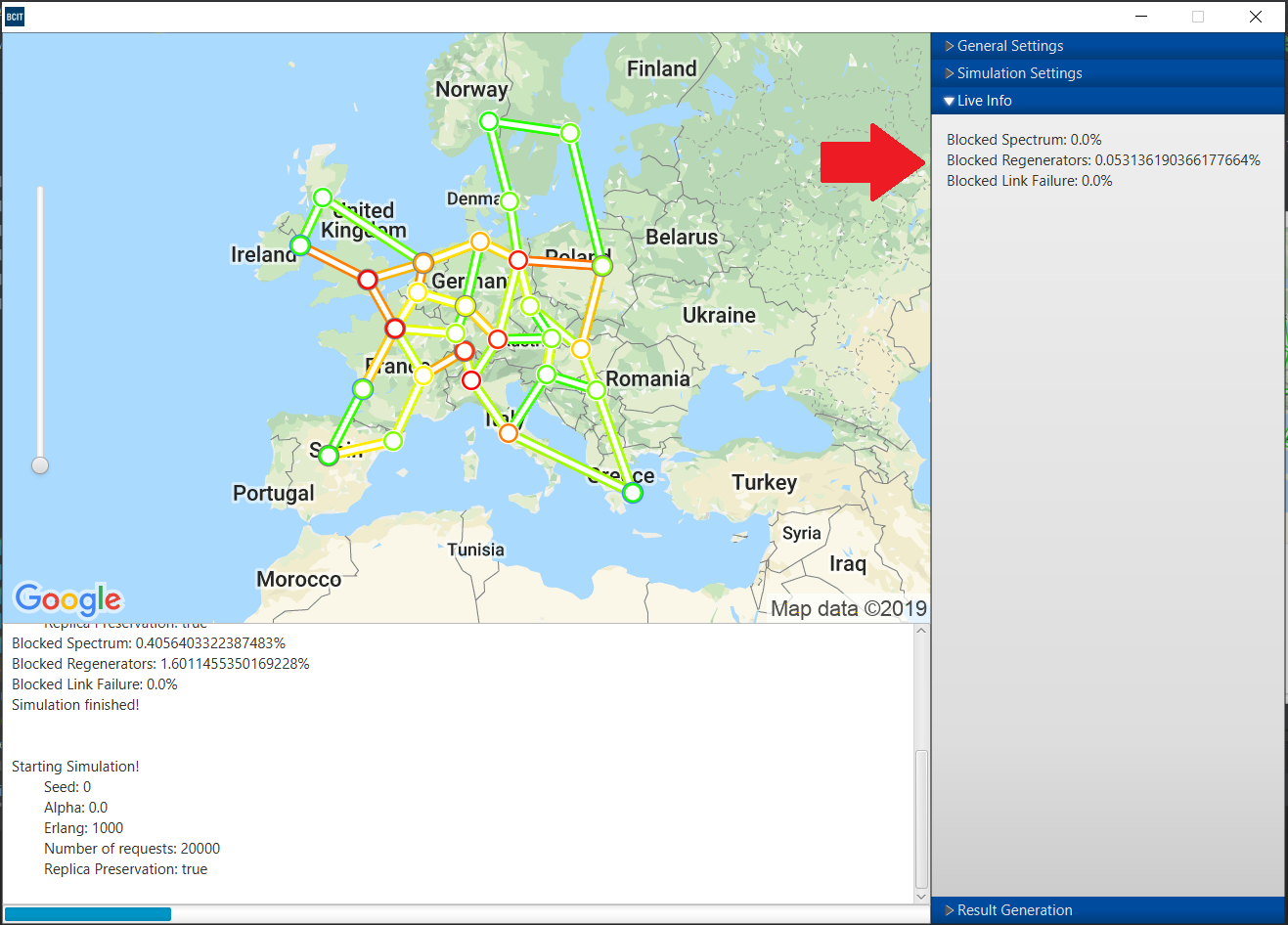The width and height of the screenshot is (1288, 925).
Task: Click the green node in western France
Action: (363, 389)
